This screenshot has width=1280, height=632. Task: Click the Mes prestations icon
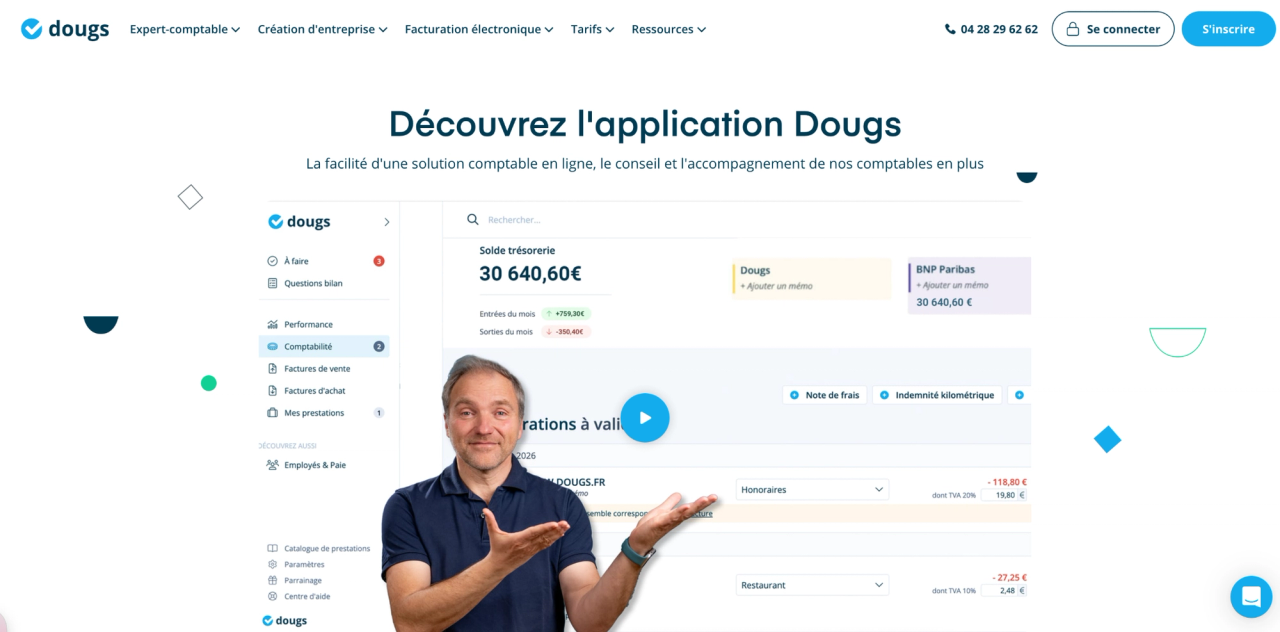coord(272,412)
